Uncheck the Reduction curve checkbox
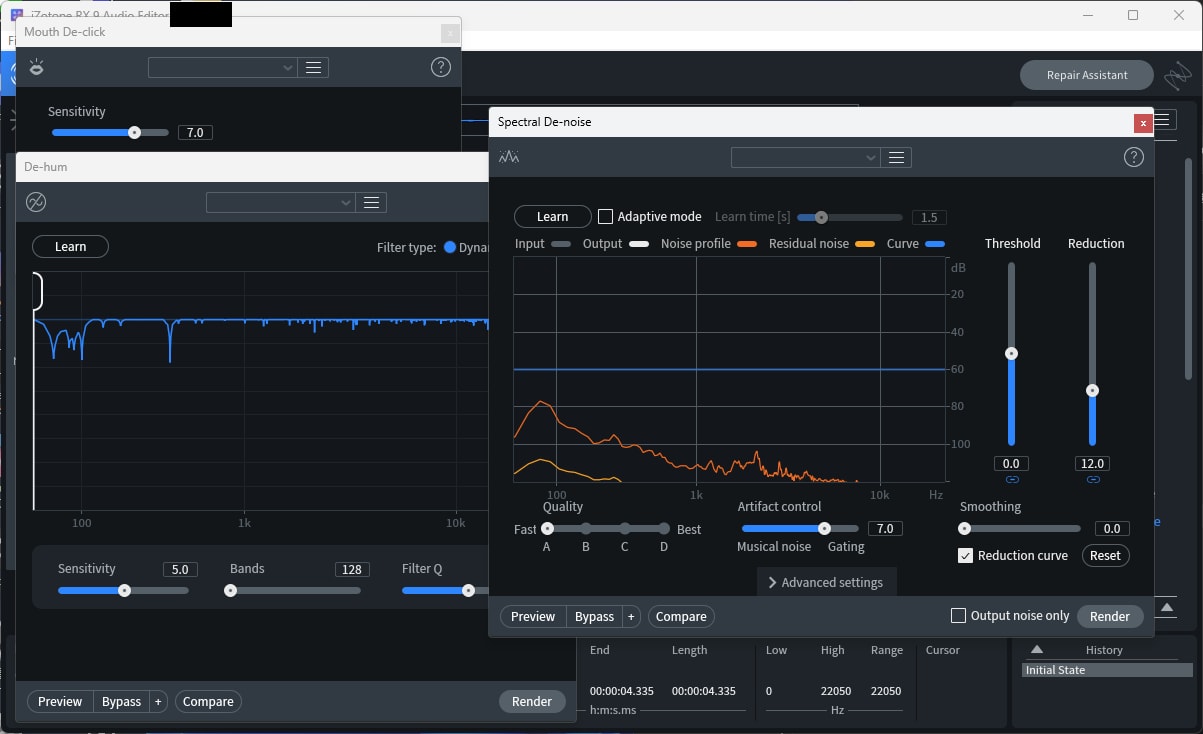The height and width of the screenshot is (734, 1203). pyautogui.click(x=965, y=556)
